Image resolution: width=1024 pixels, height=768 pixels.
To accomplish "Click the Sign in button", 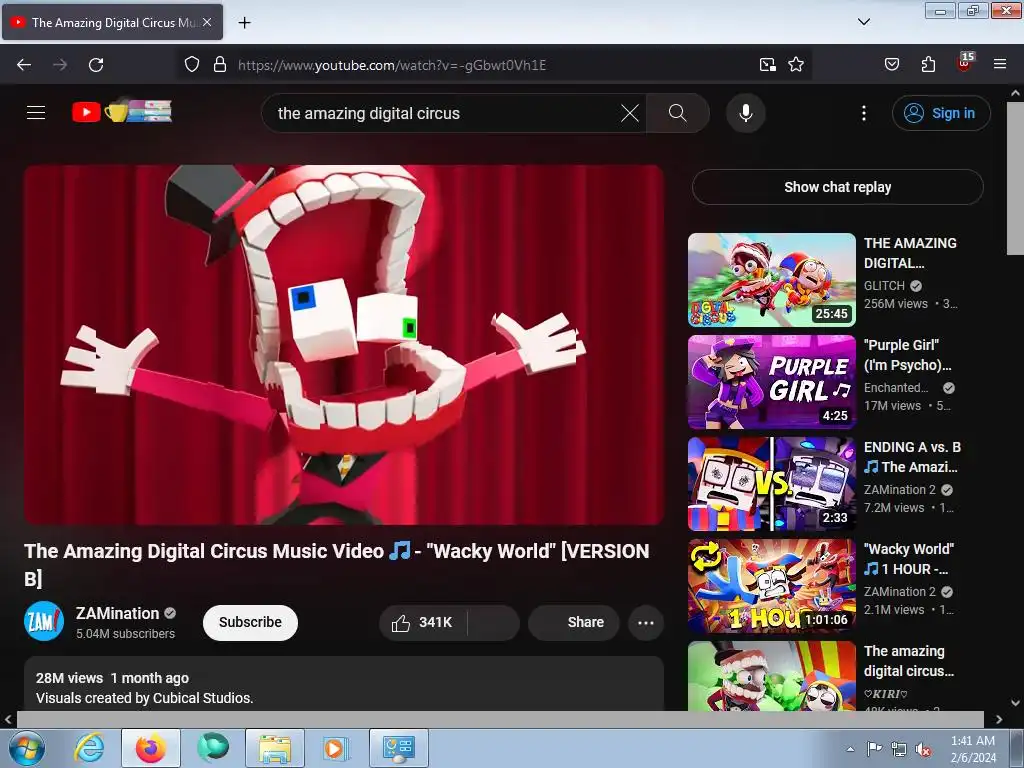I will point(941,113).
